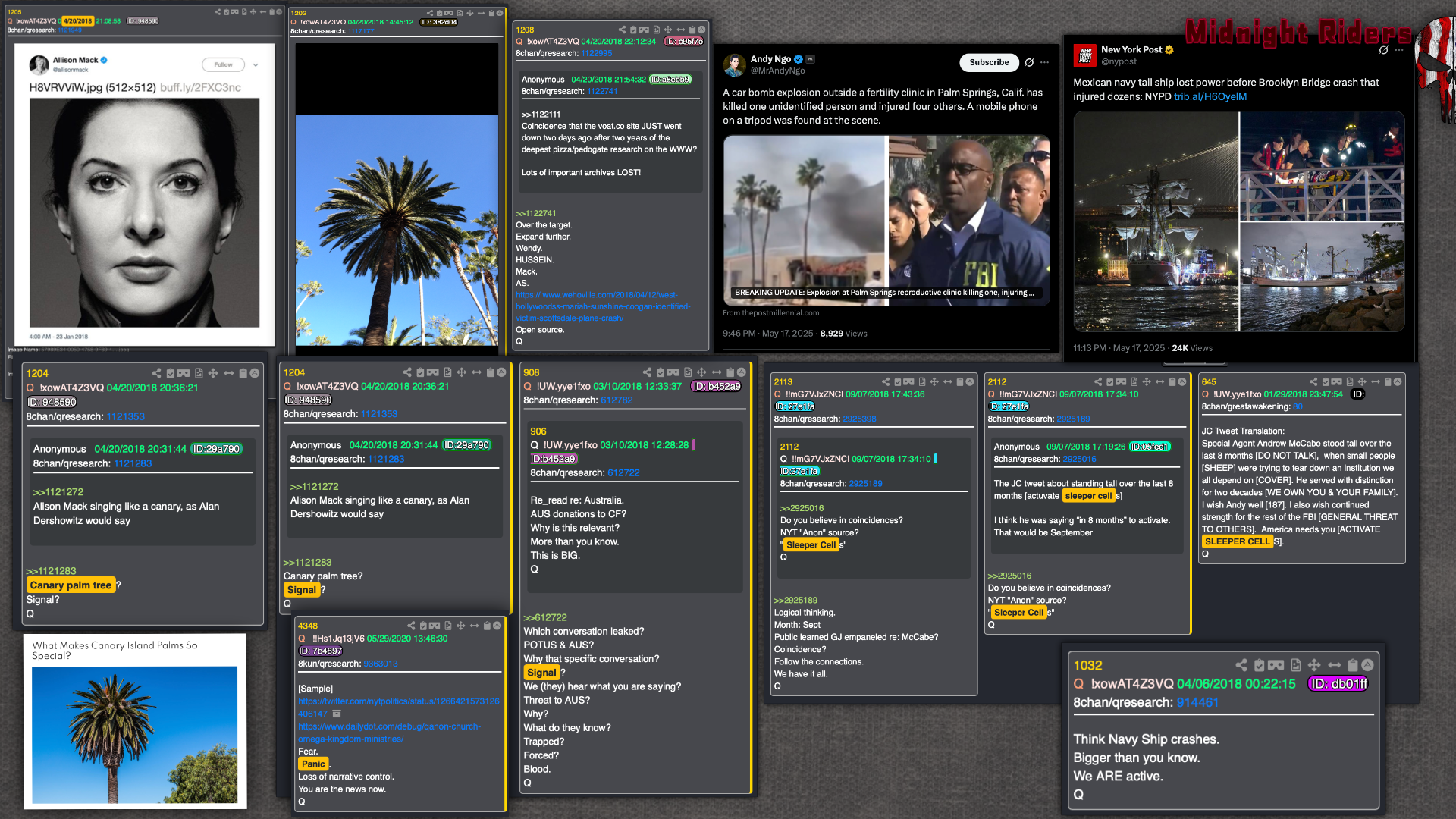This screenshot has height=819, width=1456.
Task: Open the chevron dropdown next to Follow
Action: [256, 64]
